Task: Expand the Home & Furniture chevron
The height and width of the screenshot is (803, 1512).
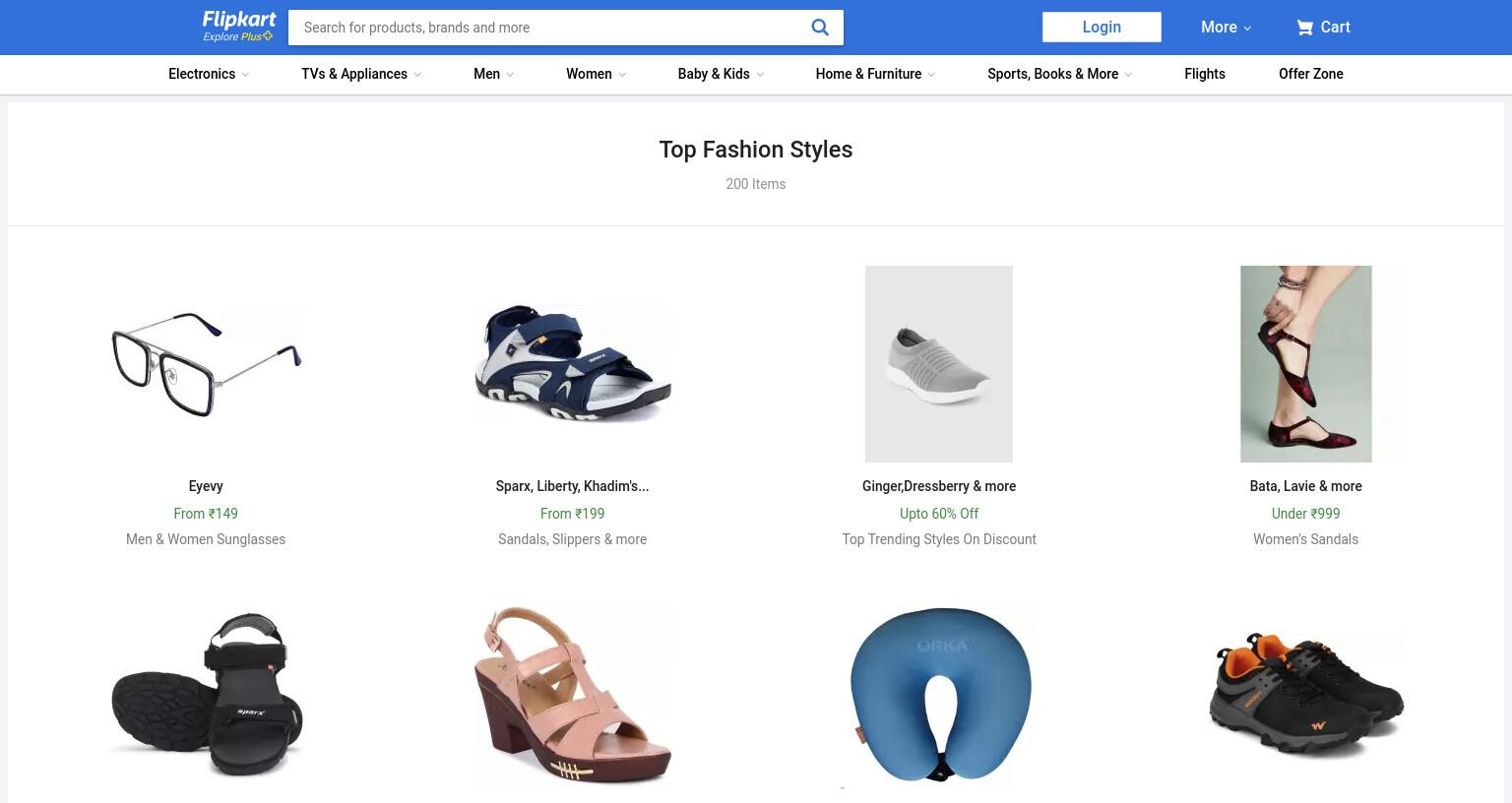Action: 931,75
